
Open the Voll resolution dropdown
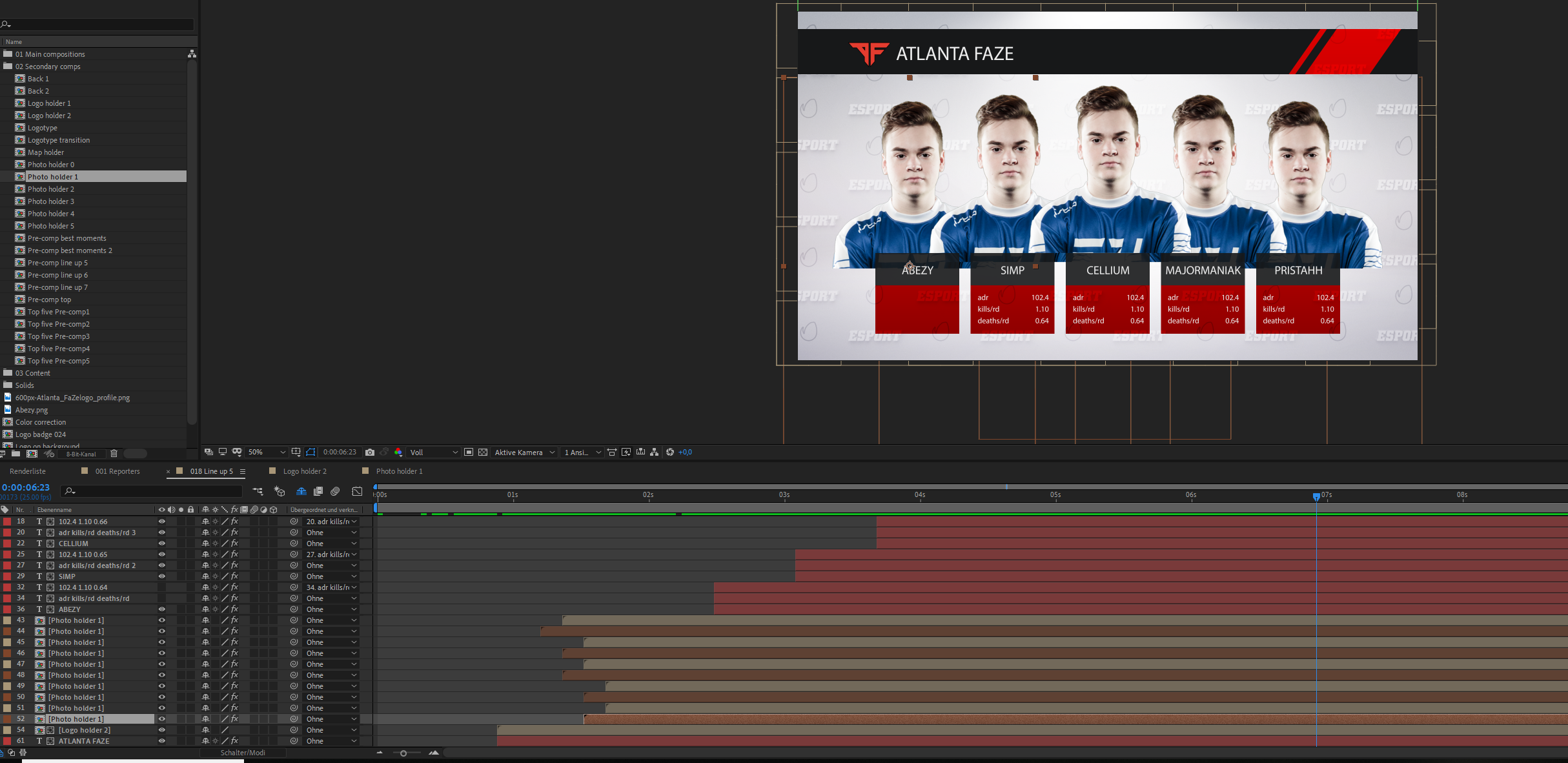tap(434, 453)
